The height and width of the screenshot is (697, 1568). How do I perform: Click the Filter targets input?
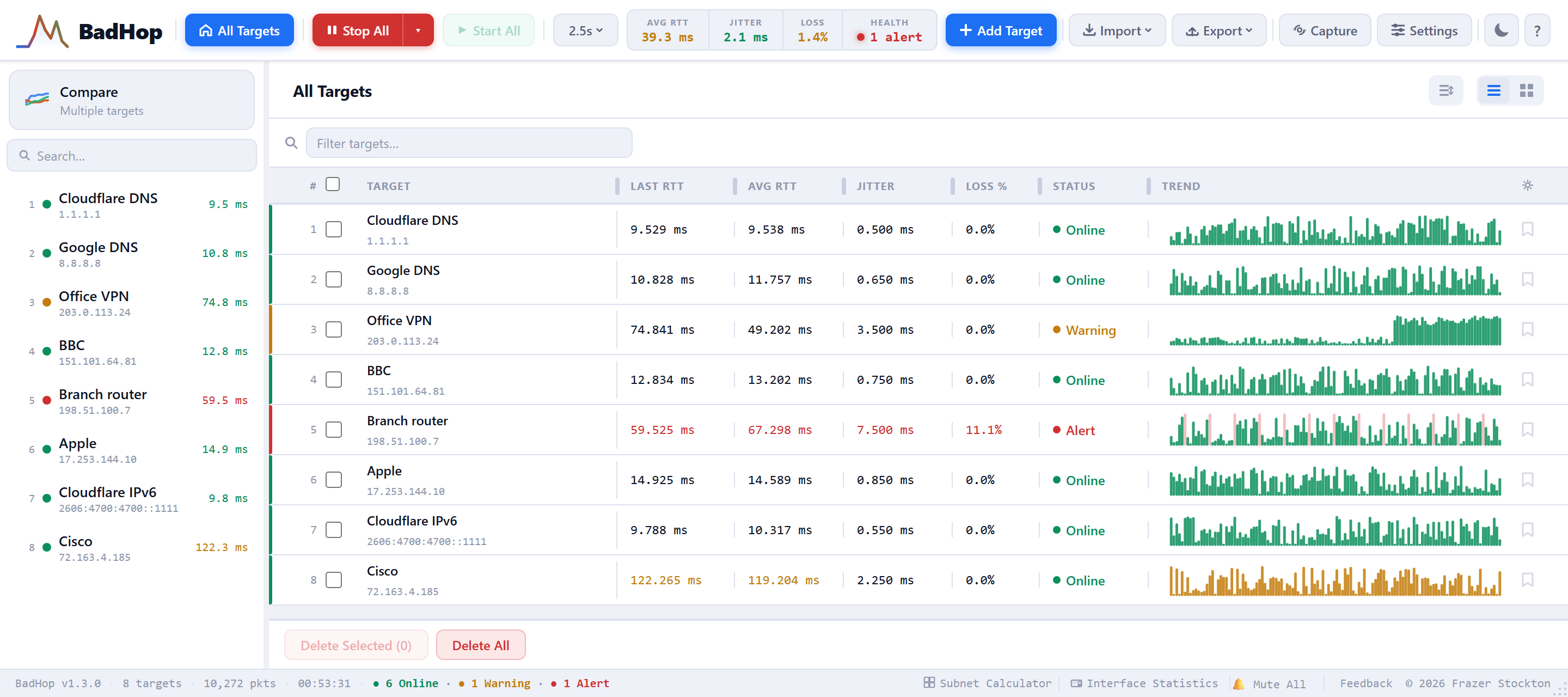(x=469, y=143)
